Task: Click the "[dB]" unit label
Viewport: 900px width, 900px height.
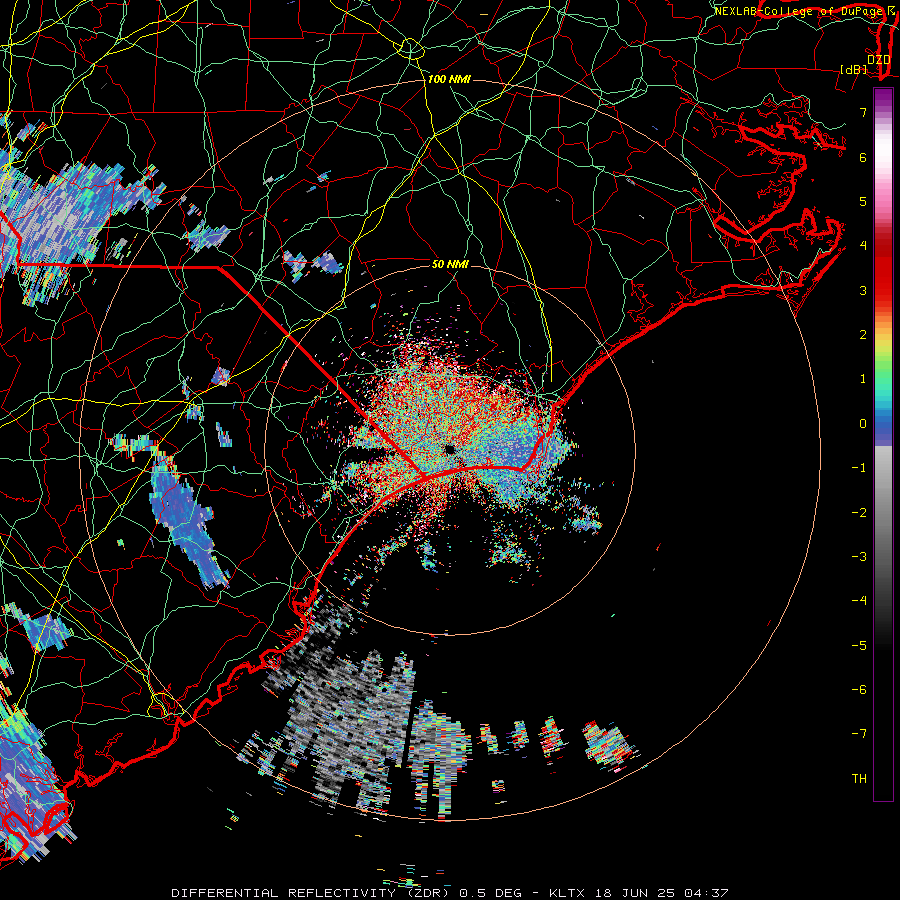Action: pyautogui.click(x=853, y=70)
